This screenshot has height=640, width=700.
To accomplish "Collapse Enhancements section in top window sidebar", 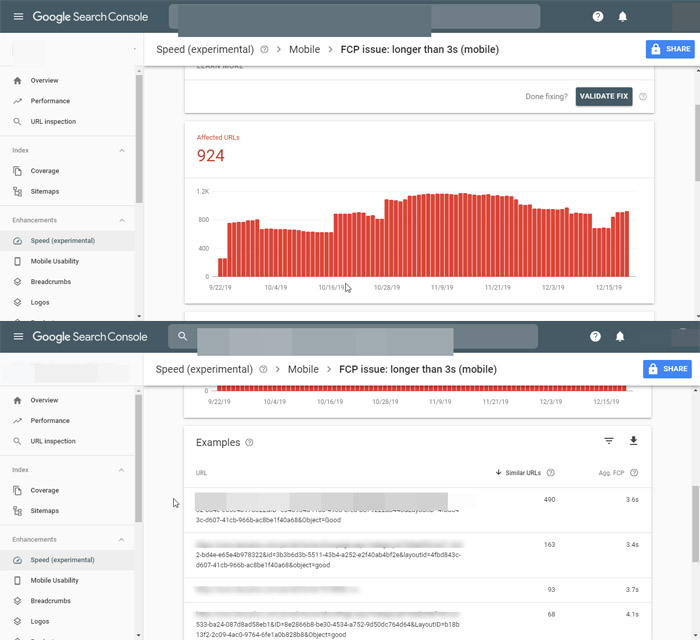I will [122, 220].
